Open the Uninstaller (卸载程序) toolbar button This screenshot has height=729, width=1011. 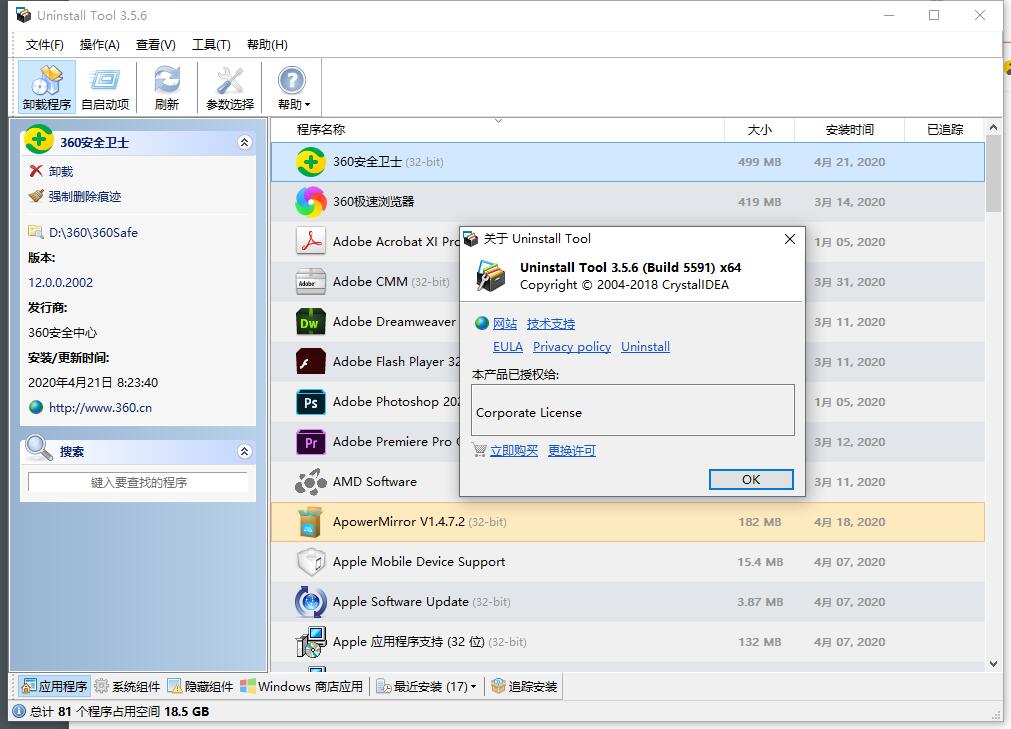46,87
